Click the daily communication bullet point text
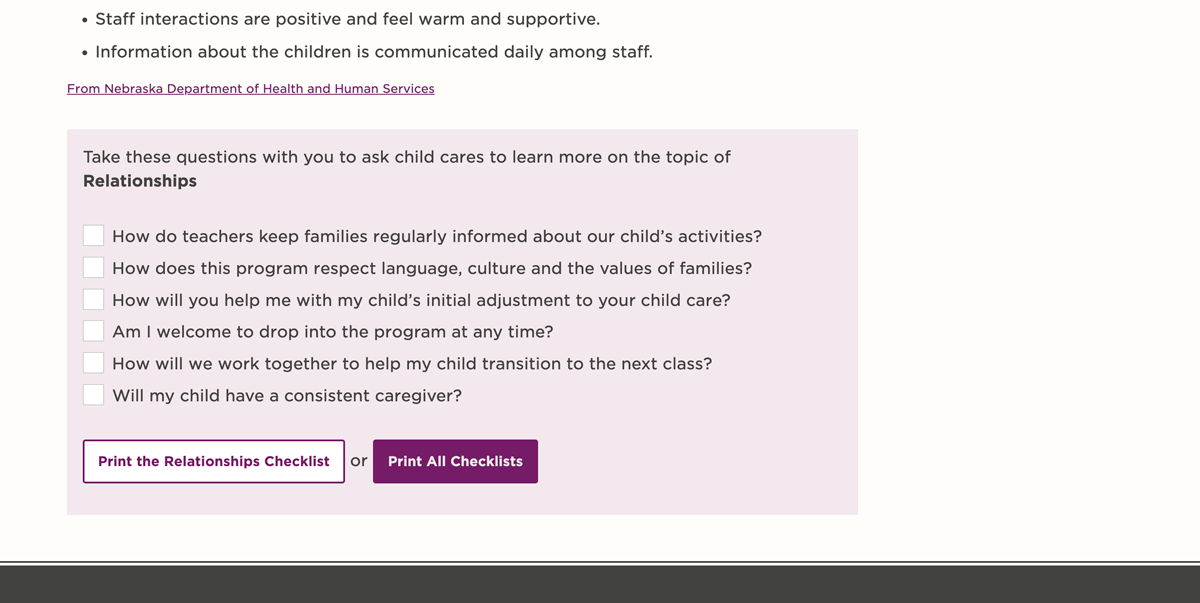The image size is (1200, 603). [x=375, y=51]
